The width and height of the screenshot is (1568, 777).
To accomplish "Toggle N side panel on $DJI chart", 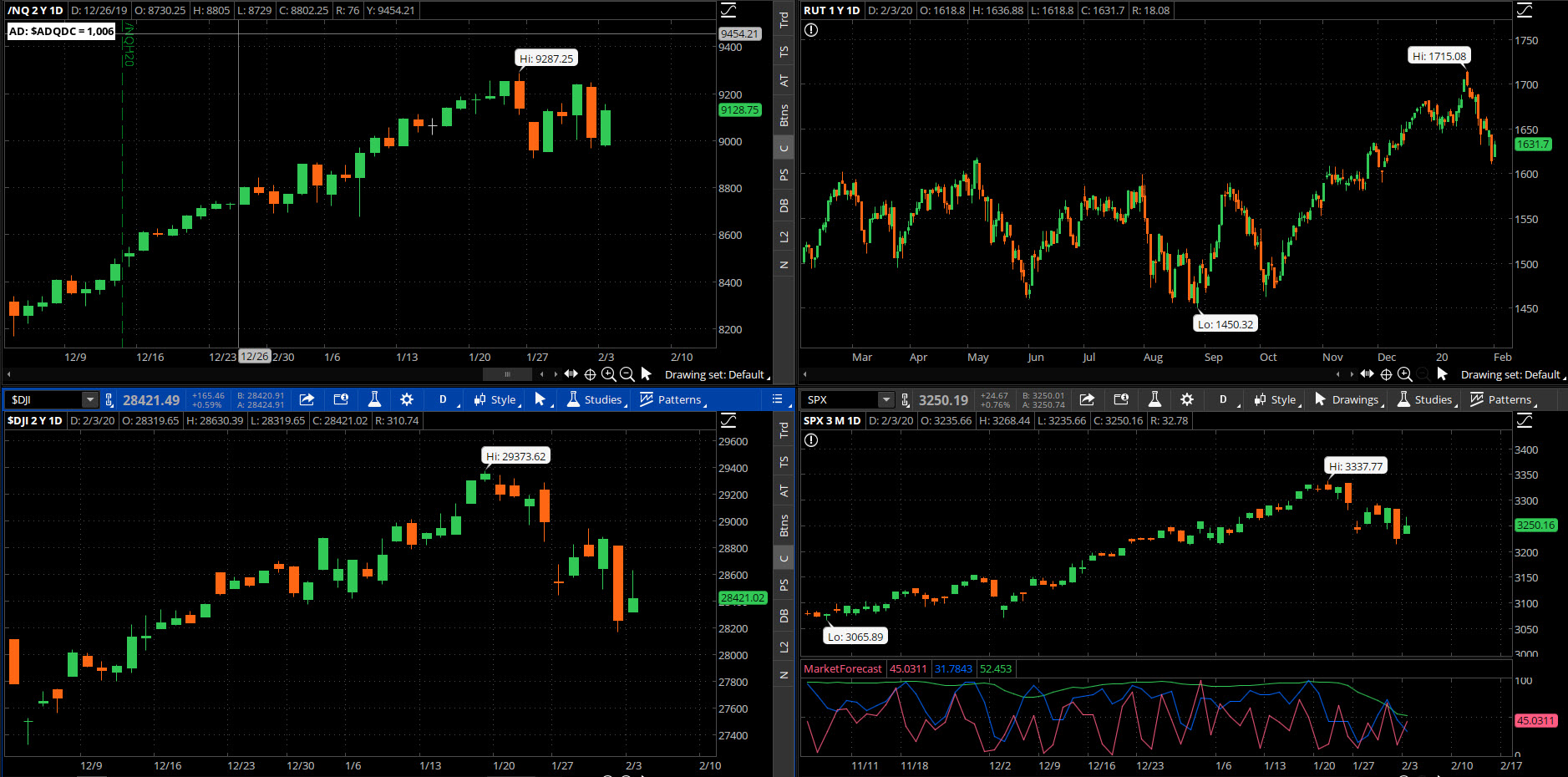I will 784,674.
